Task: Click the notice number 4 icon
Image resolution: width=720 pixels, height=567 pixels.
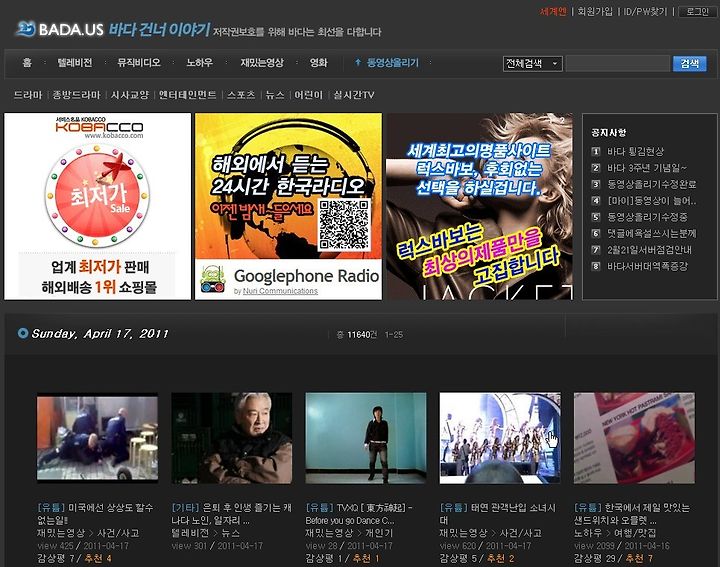Action: coord(596,201)
